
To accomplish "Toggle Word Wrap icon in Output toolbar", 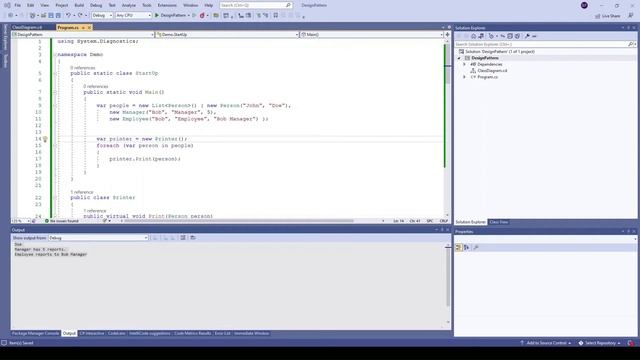I will tap(193, 238).
